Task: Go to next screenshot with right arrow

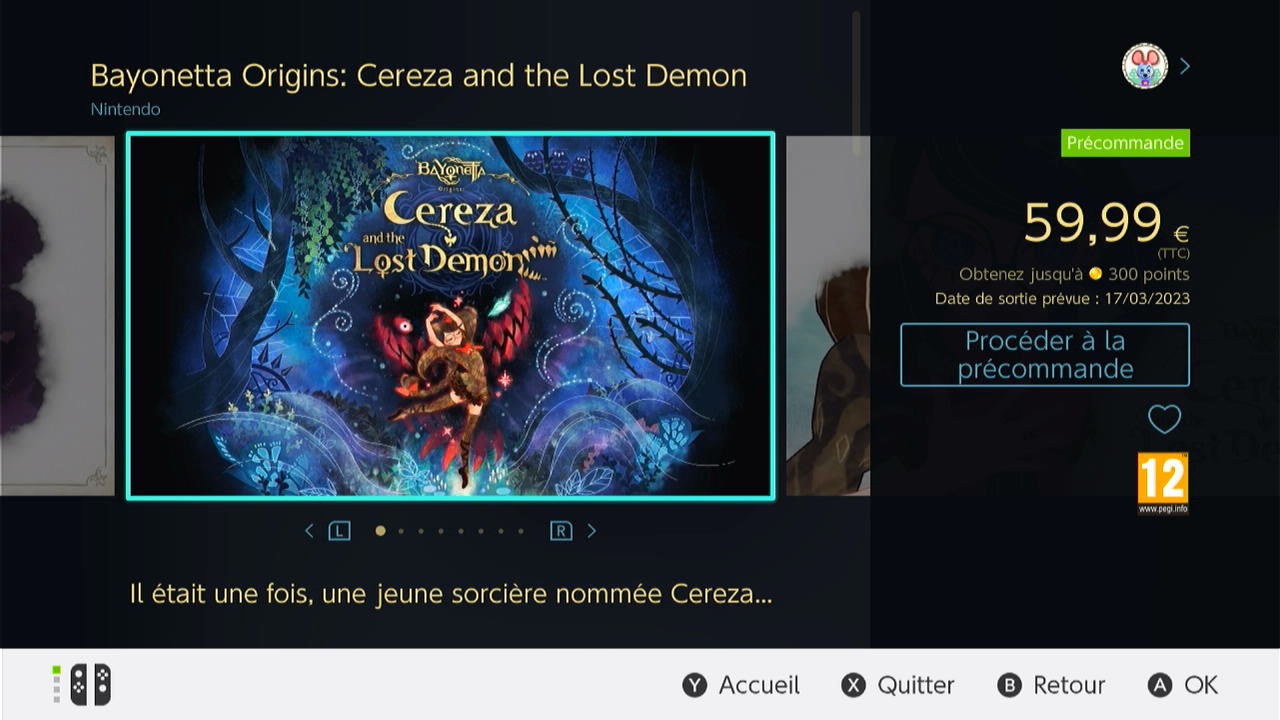Action: pyautogui.click(x=591, y=531)
